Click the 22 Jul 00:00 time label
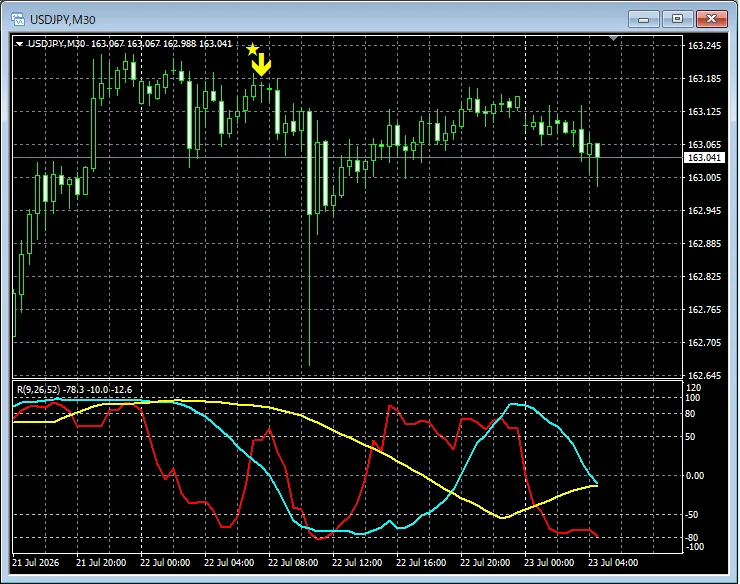Image resolution: width=740 pixels, height=584 pixels. coord(165,563)
